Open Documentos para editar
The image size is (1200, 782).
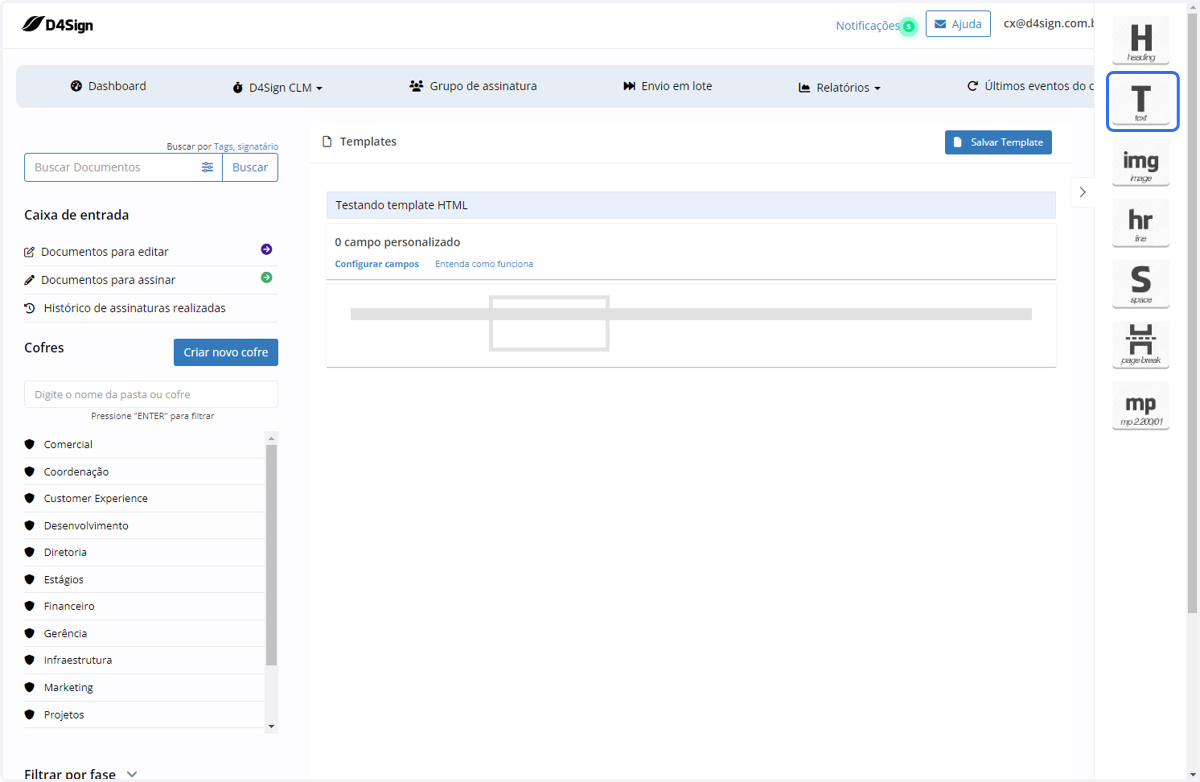tap(105, 252)
